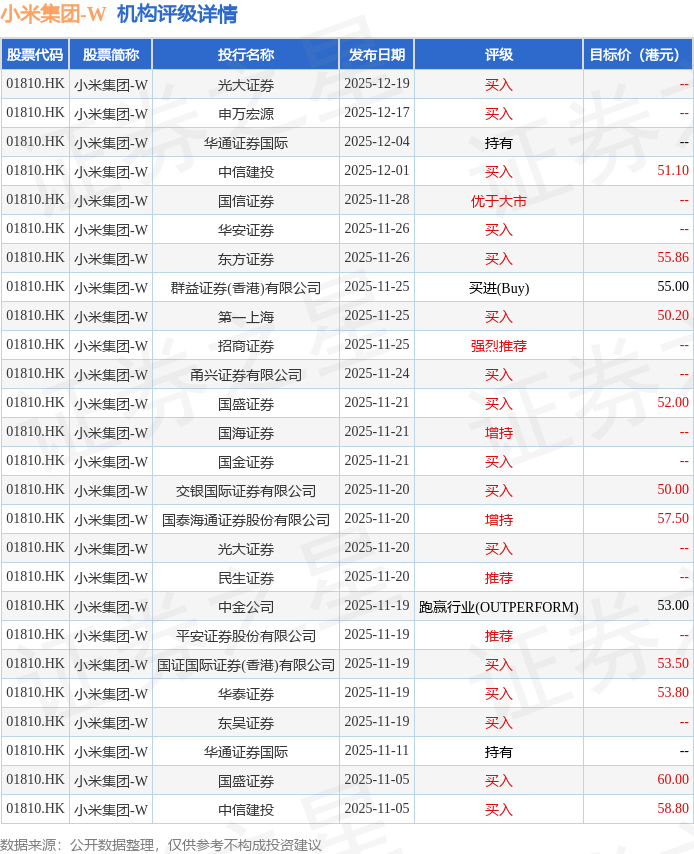Click target price 57.50
Image resolution: width=694 pixels, height=854 pixels.
[673, 518]
